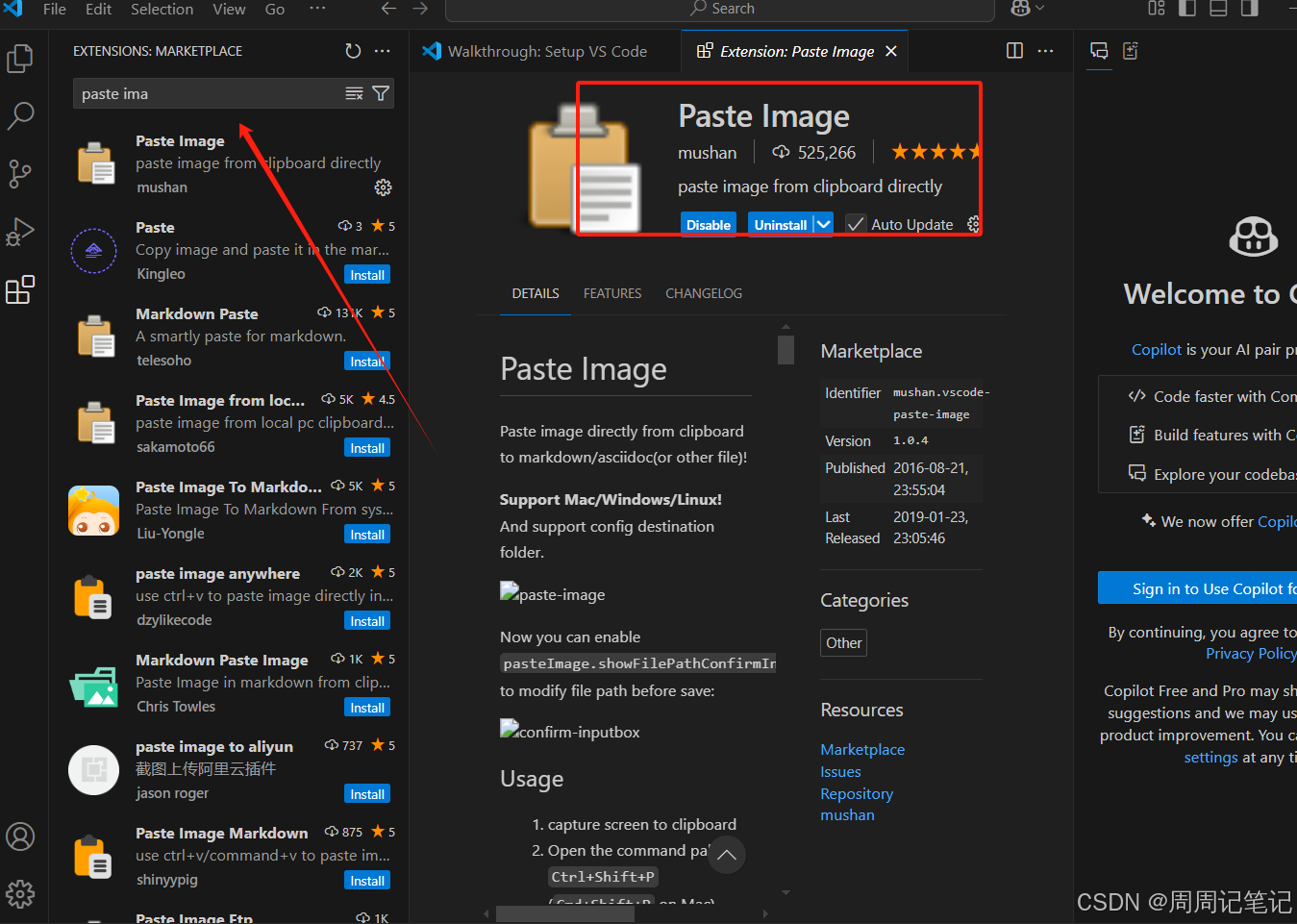Install the sakamoto66 extension
This screenshot has height=924, width=1297.
(367, 448)
